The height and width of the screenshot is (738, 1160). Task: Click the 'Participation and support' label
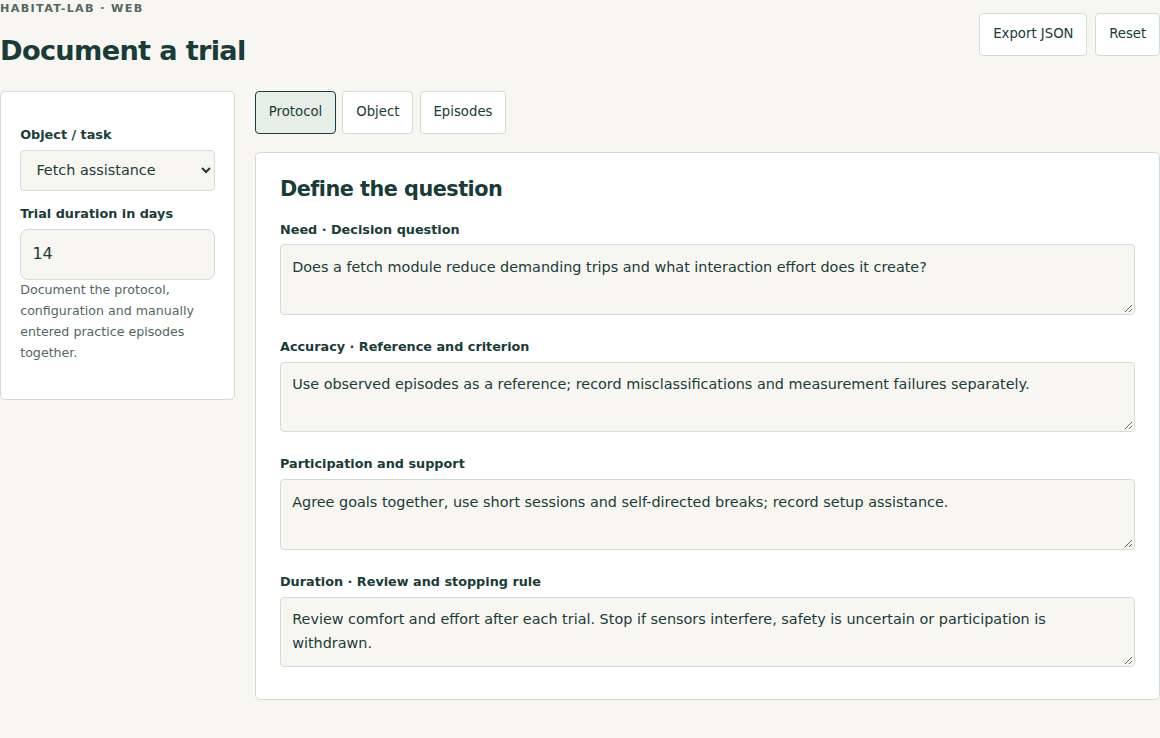coord(372,464)
